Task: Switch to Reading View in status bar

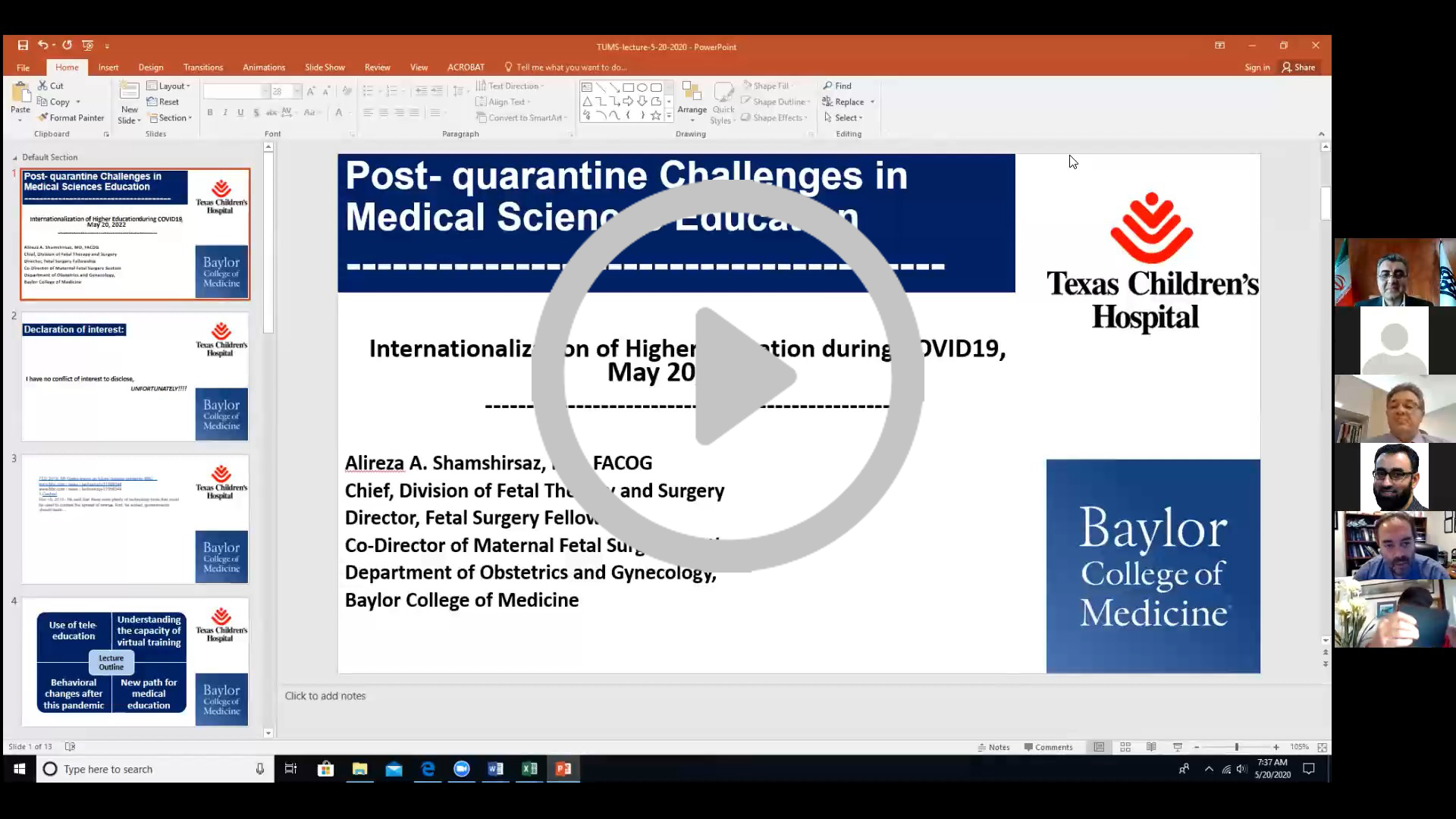Action: (1151, 747)
